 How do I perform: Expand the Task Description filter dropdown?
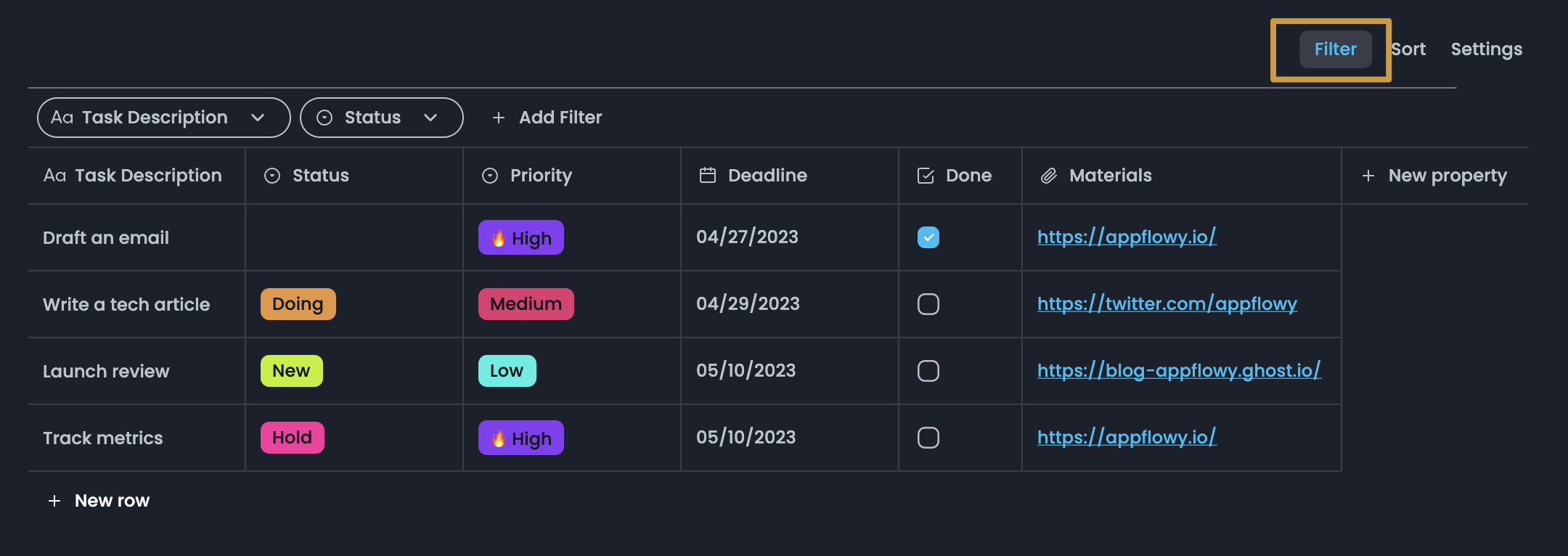258,118
